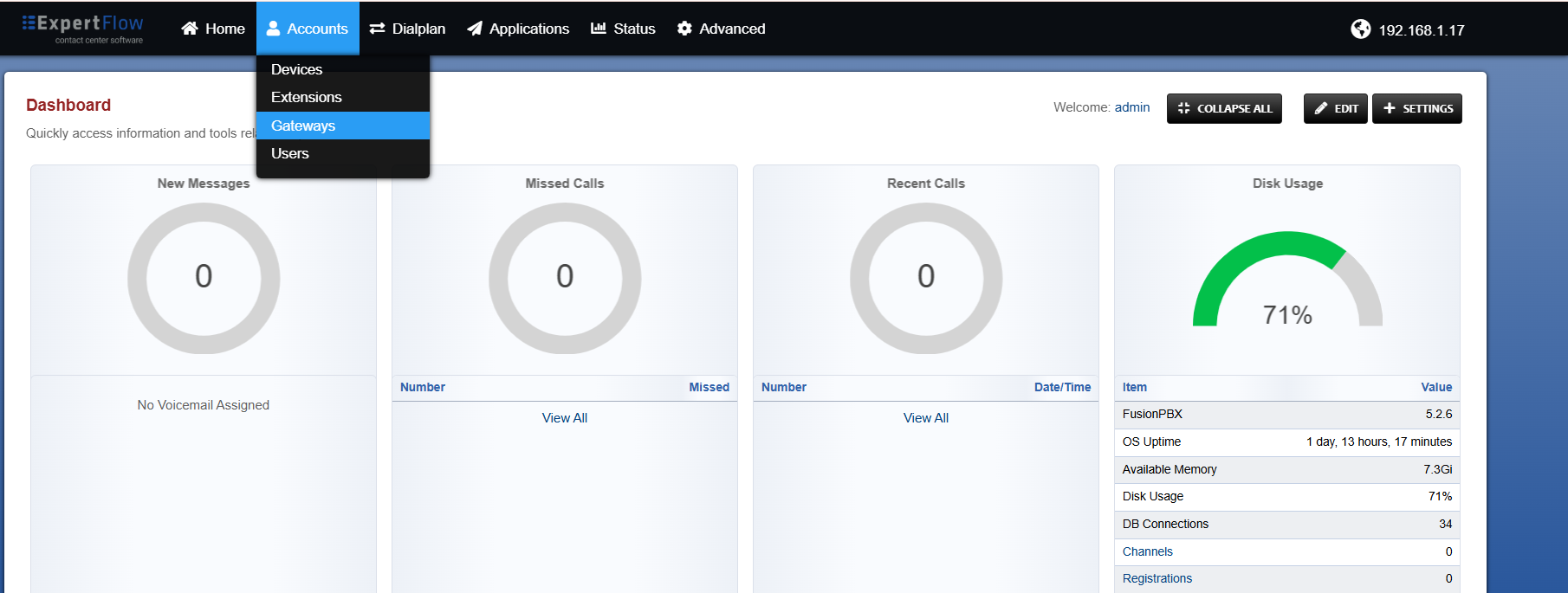The height and width of the screenshot is (593, 1568).
Task: Click the Number header in Recent Calls
Action: click(x=784, y=387)
